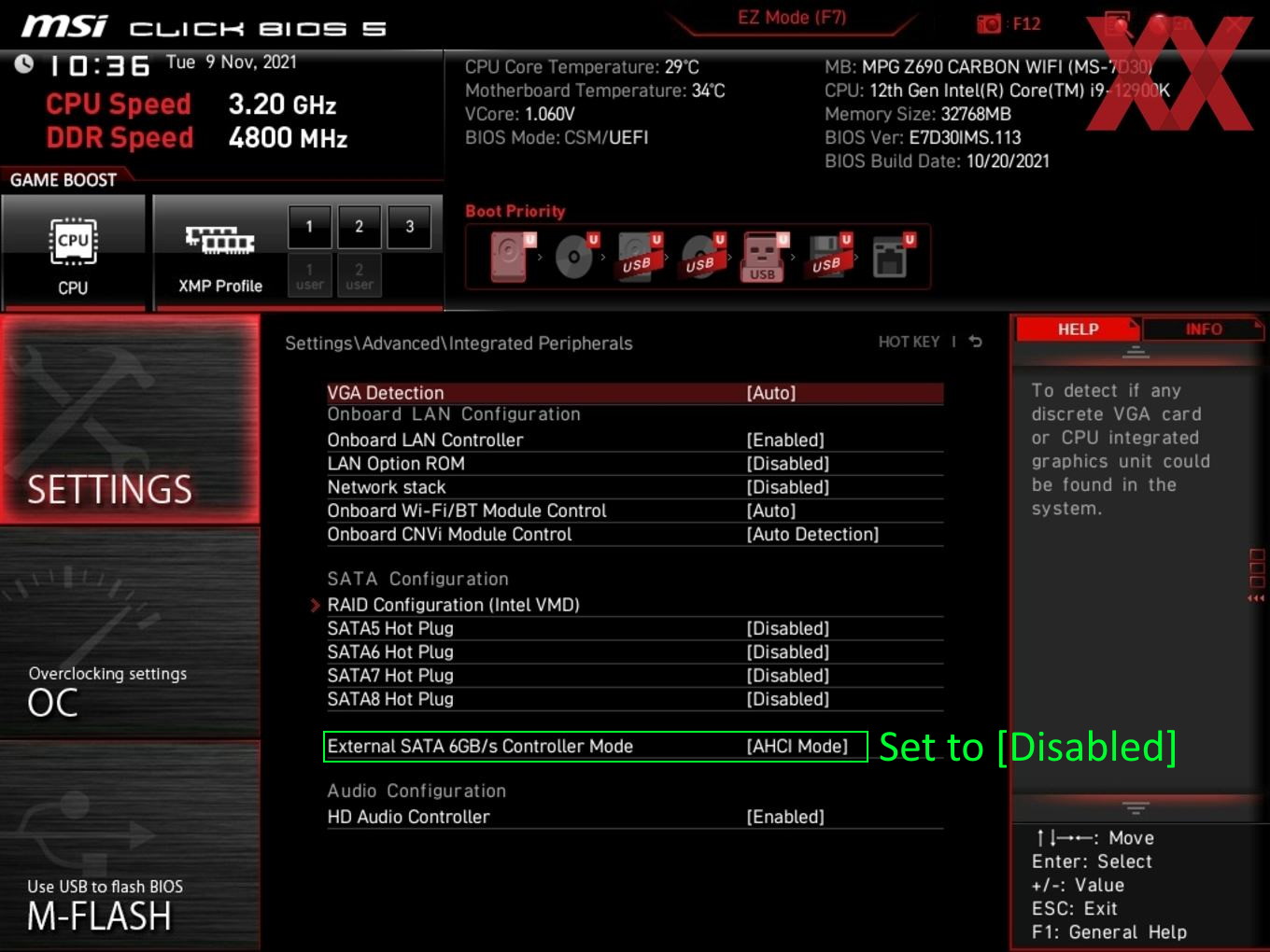
Task: Enable XMP profile 1
Action: pos(309,227)
